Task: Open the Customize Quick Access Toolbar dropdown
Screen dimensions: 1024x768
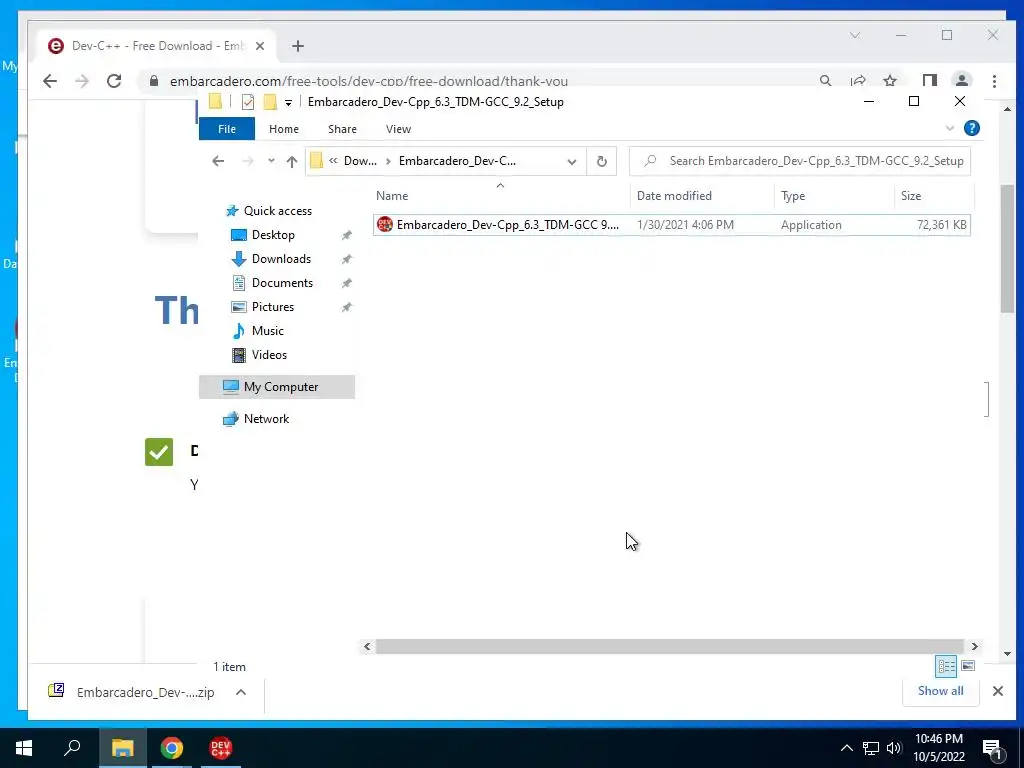Action: 288,103
